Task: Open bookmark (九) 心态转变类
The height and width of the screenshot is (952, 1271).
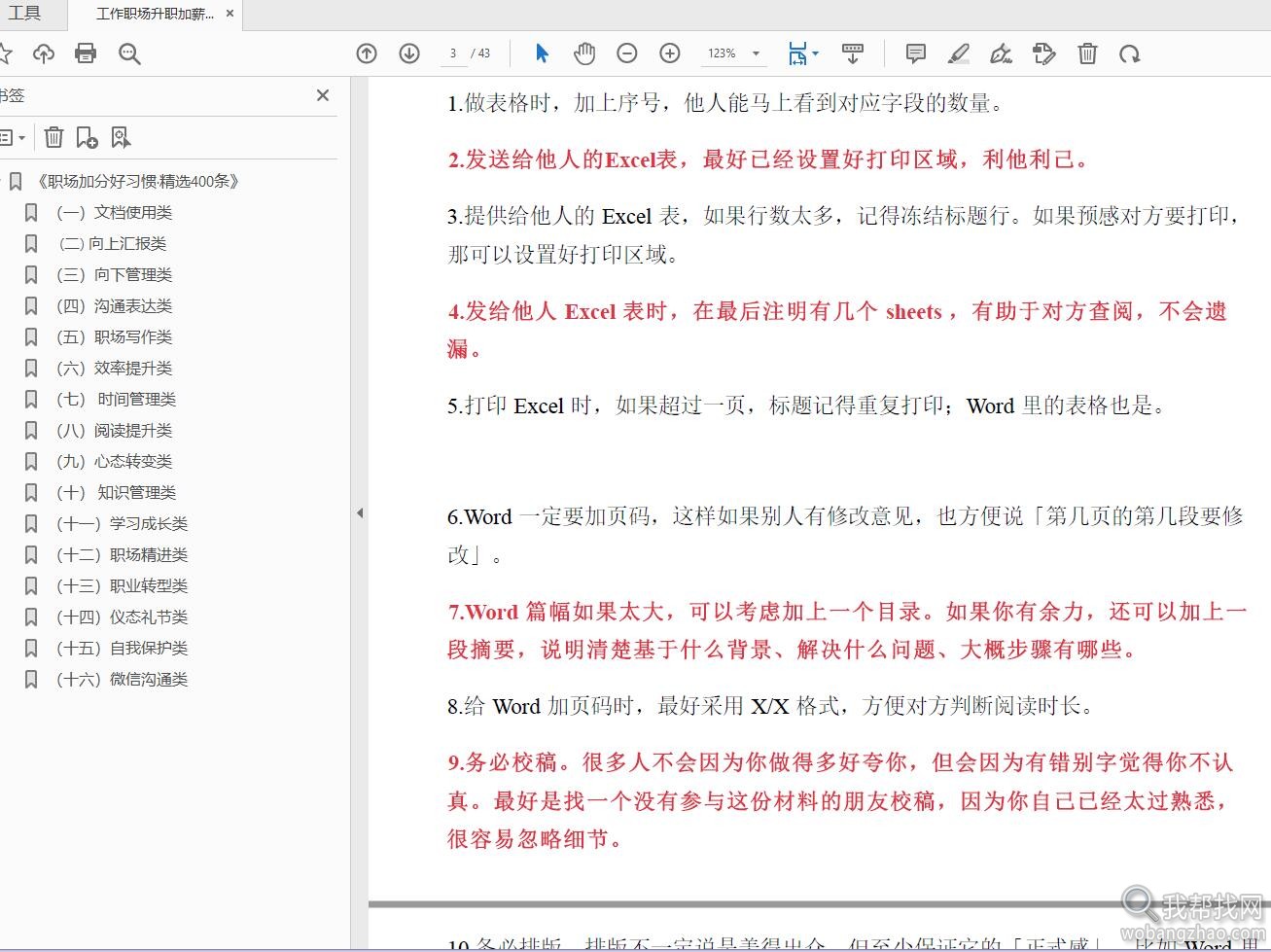Action: pos(114,461)
